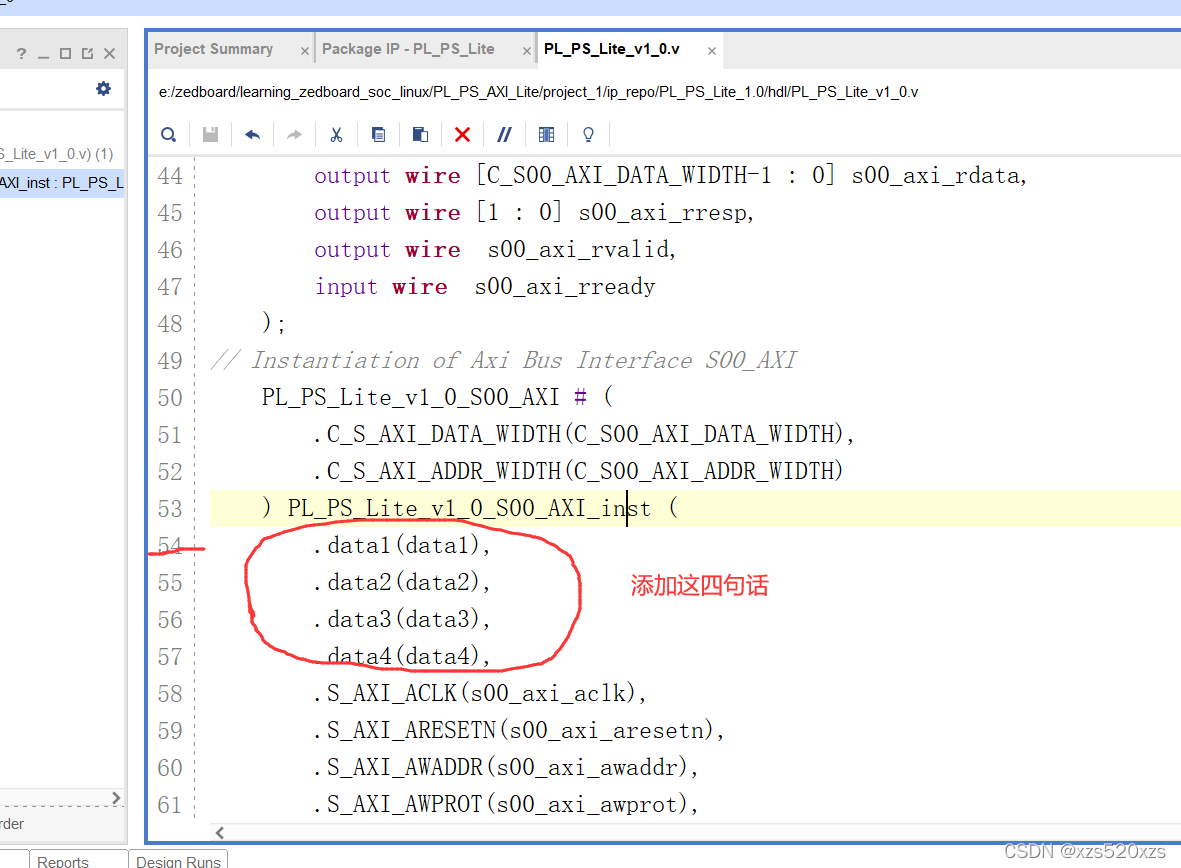Click the .S_AXI_ARESETN(s00_axi_aresetn) line
This screenshot has height=868, width=1181.
519,730
